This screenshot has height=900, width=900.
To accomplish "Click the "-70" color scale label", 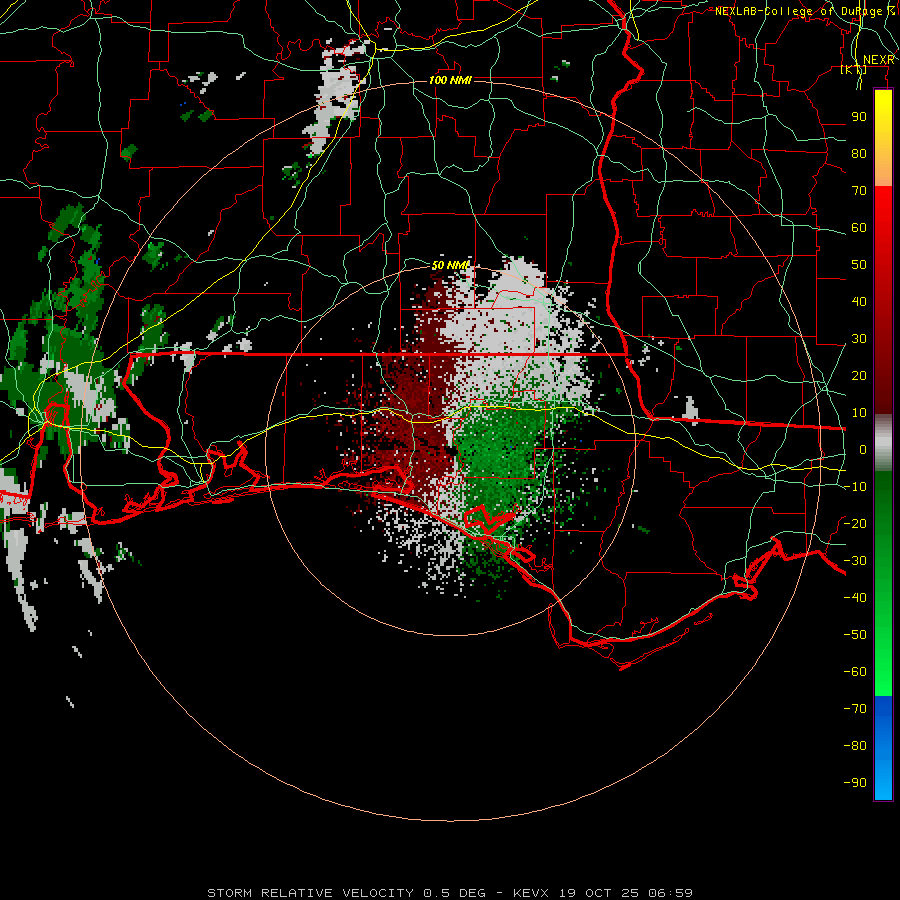I will (x=855, y=709).
